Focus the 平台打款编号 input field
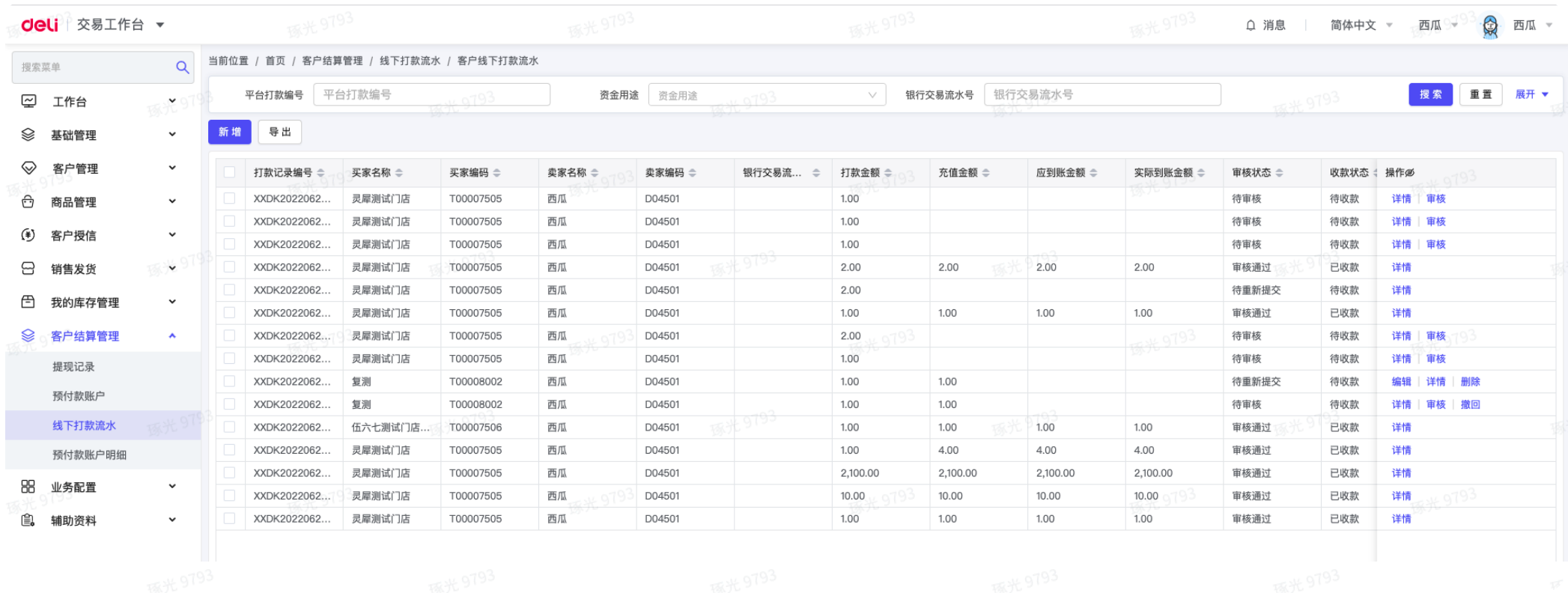This screenshot has width=1568, height=593. 432,94
